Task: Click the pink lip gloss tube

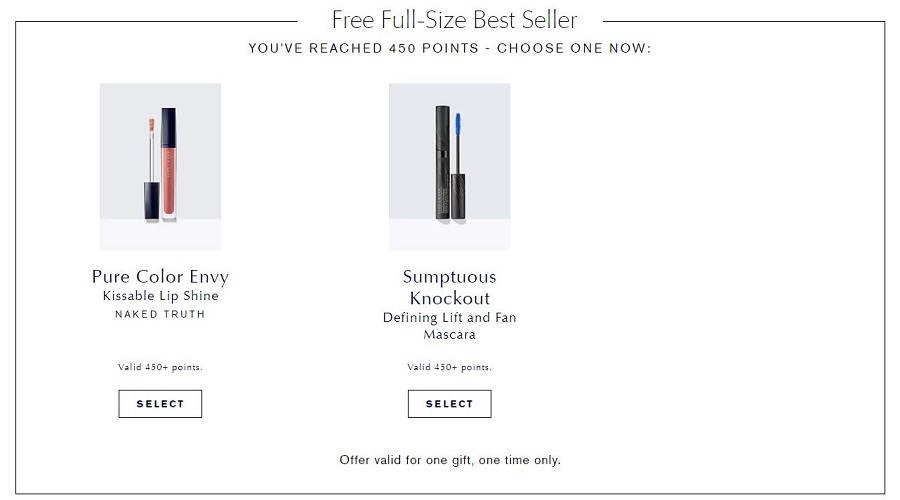Action: 169,164
